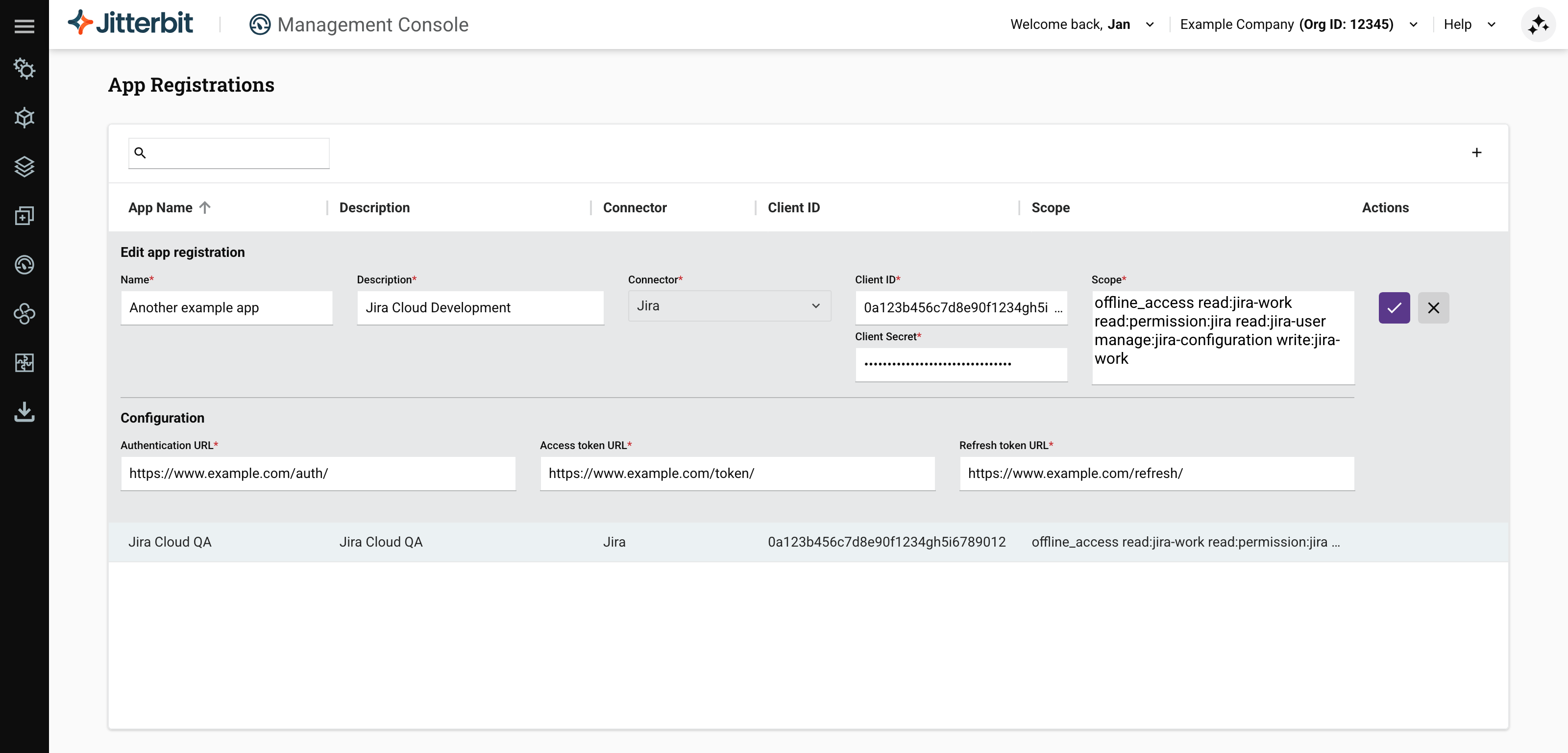1568x753 pixels.
Task: Click the gear settings sidebar icon
Action: (x=24, y=69)
